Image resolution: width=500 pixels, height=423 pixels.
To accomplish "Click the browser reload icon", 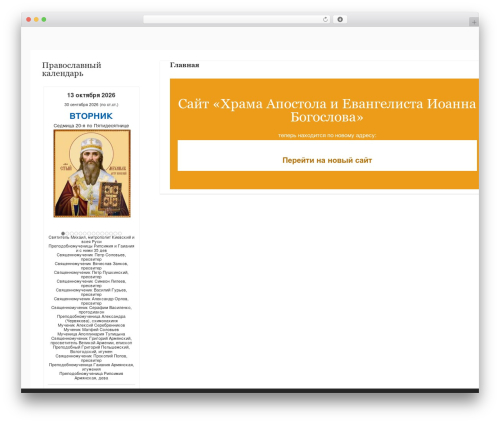I will click(325, 19).
